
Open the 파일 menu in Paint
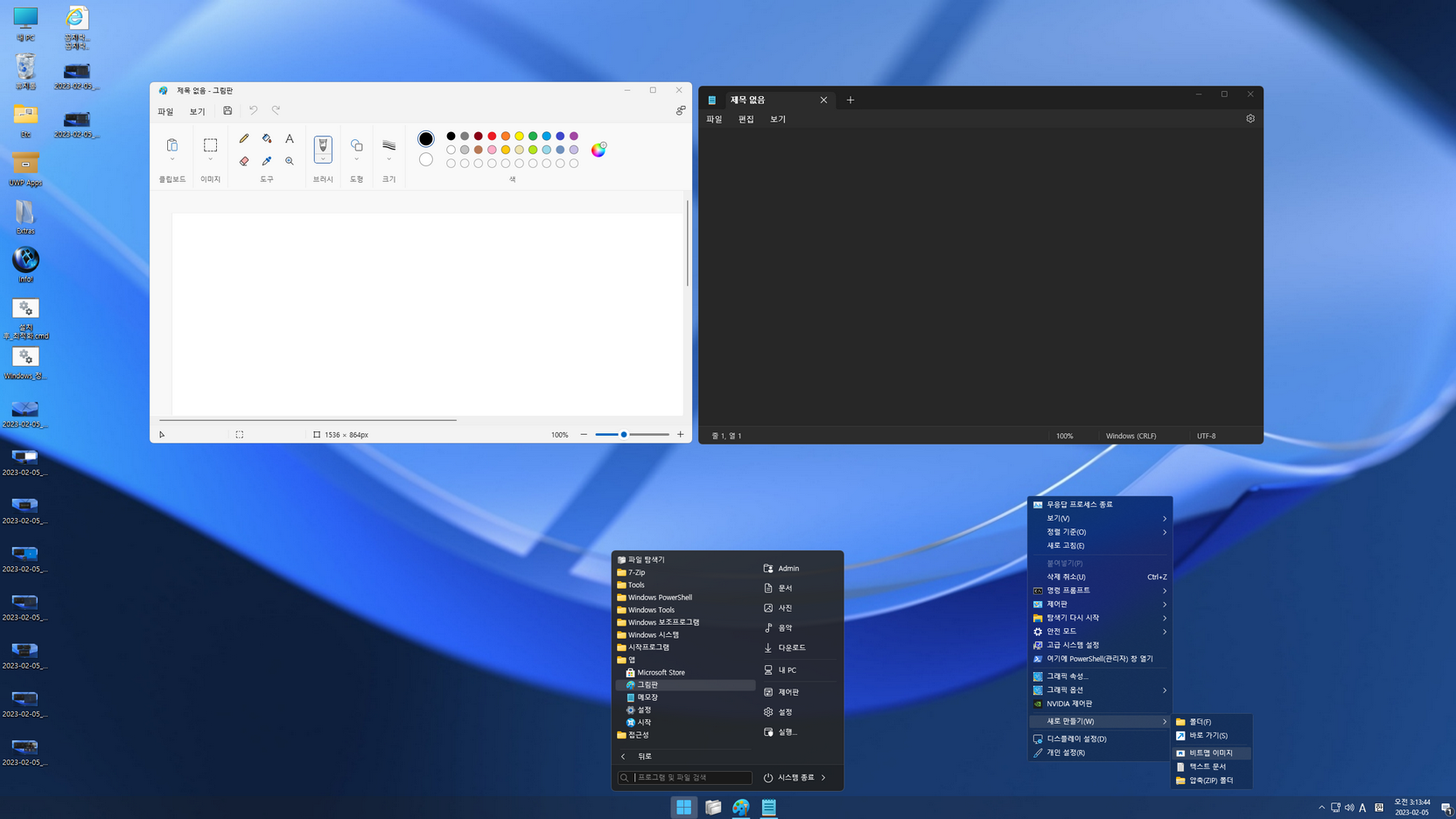coord(165,112)
